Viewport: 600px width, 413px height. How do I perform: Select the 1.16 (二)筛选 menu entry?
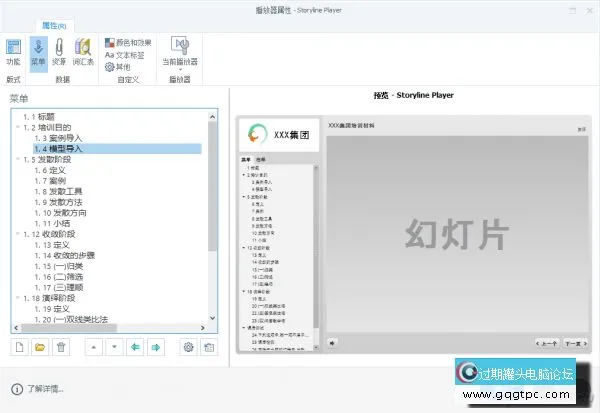click(59, 277)
